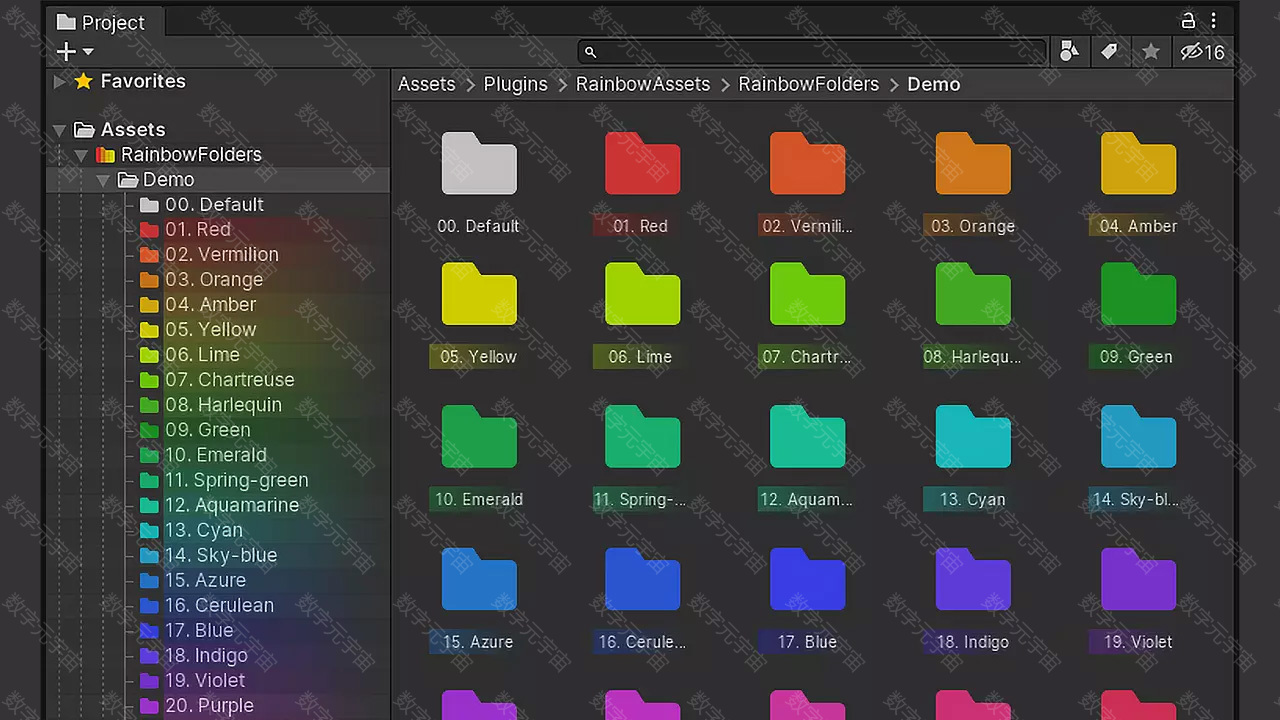This screenshot has height=720, width=1280.
Task: Open the 02. Vermilion folder icon in grid
Action: tap(807, 164)
